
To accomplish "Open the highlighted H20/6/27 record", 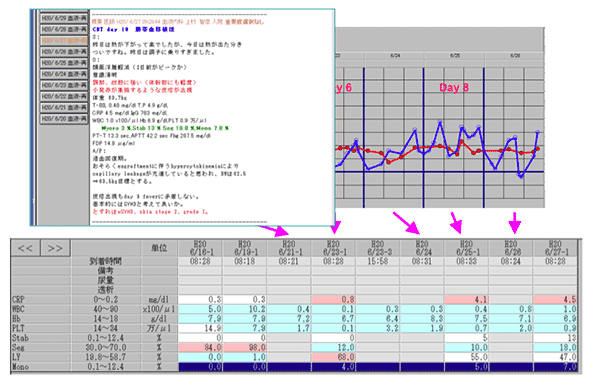I will [64, 40].
